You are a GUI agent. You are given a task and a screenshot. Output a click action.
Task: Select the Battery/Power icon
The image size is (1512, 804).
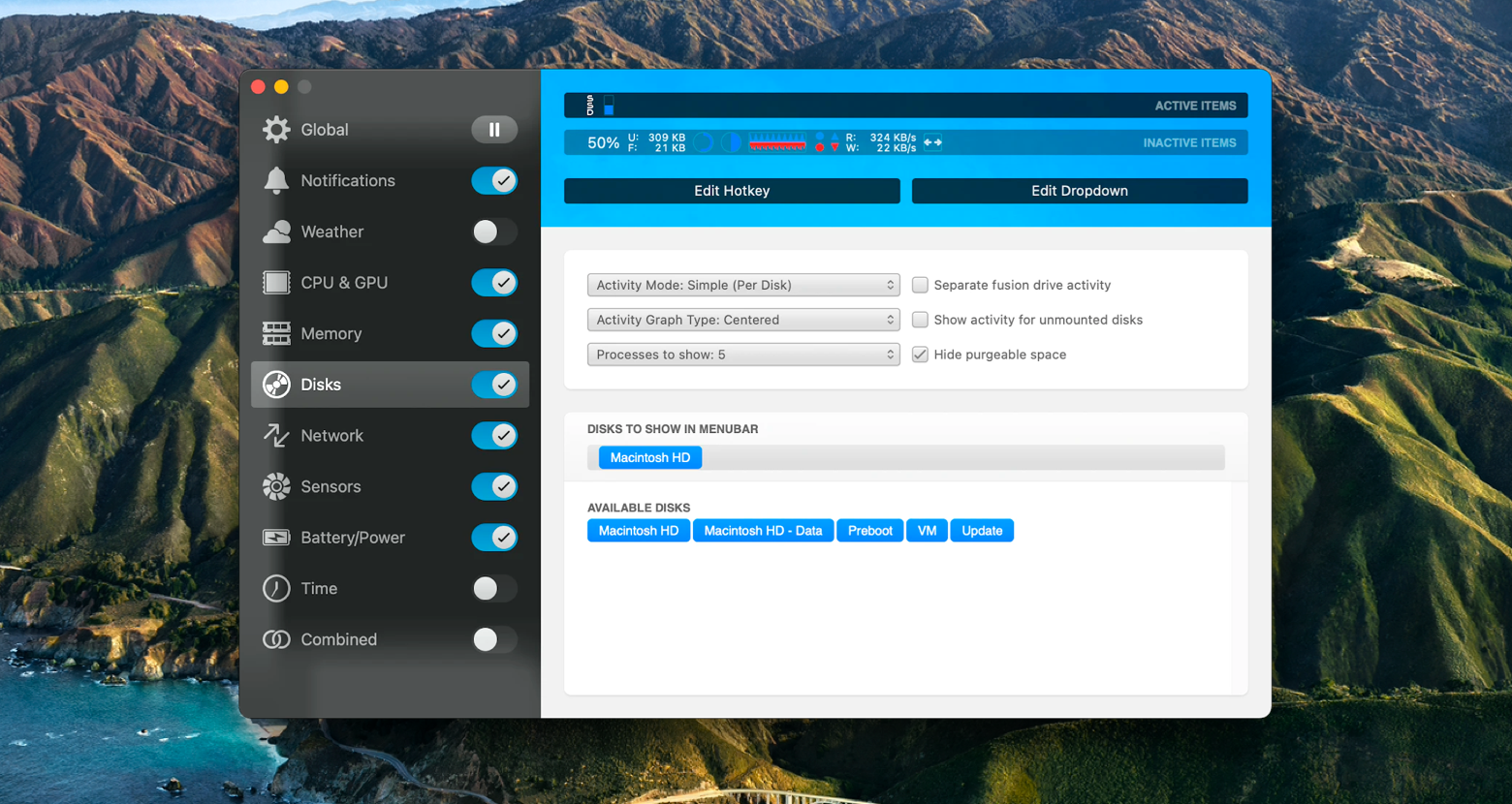[276, 538]
